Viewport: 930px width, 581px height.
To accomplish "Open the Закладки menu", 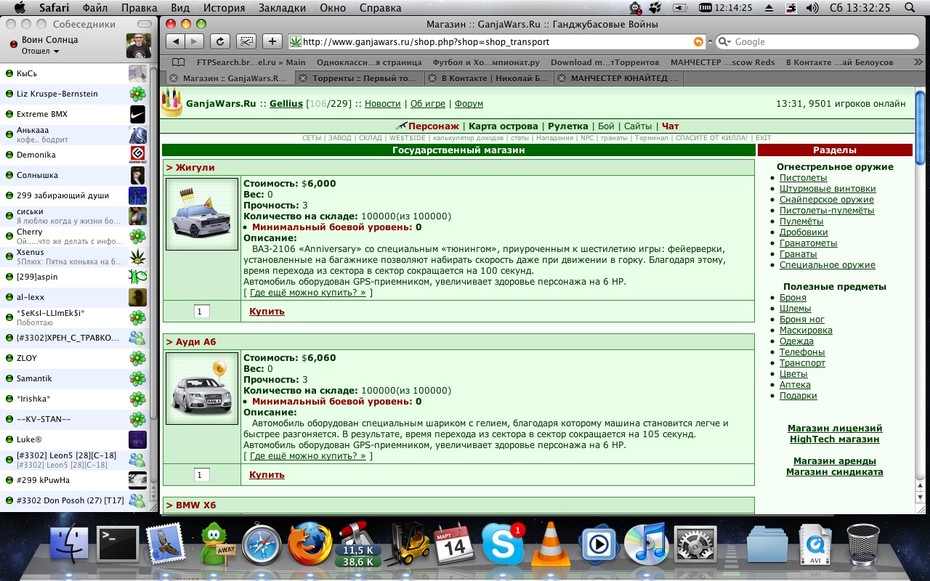I will click(282, 8).
